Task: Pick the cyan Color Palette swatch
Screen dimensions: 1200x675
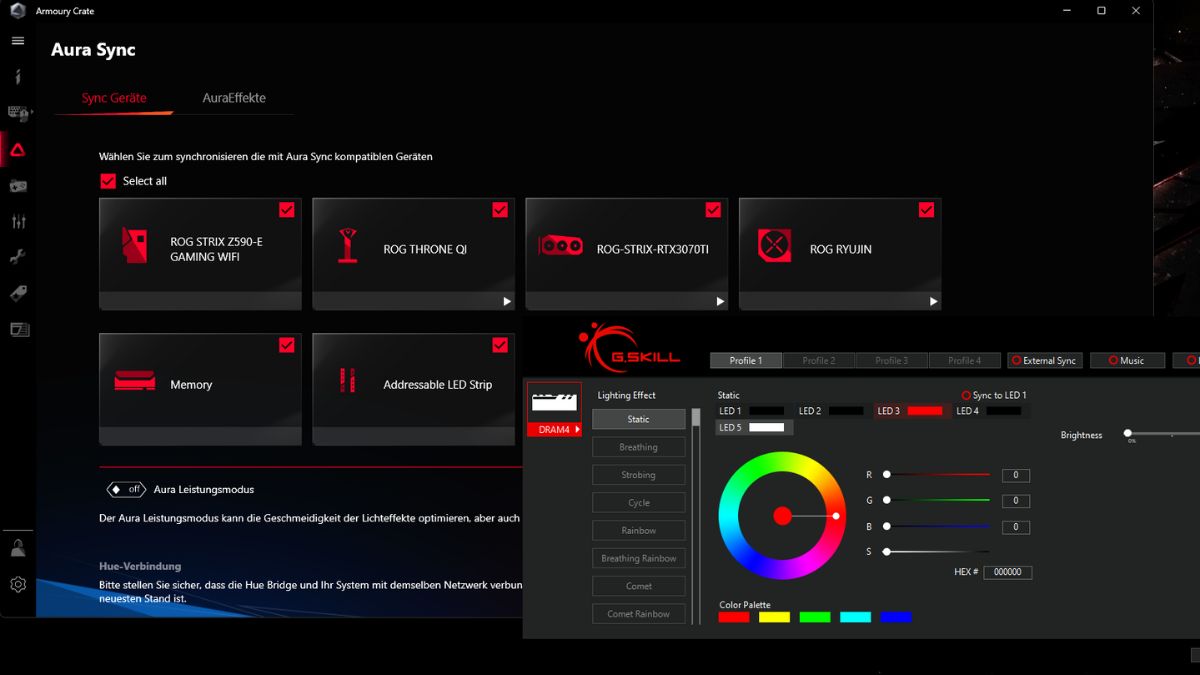Action: (856, 617)
